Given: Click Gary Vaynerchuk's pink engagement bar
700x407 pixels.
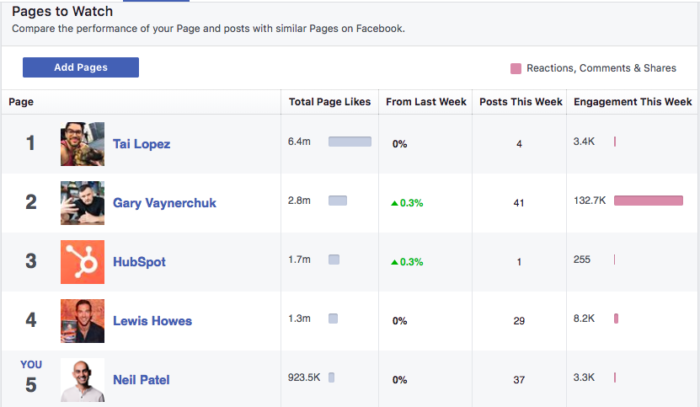Looking at the screenshot, I should [x=648, y=200].
